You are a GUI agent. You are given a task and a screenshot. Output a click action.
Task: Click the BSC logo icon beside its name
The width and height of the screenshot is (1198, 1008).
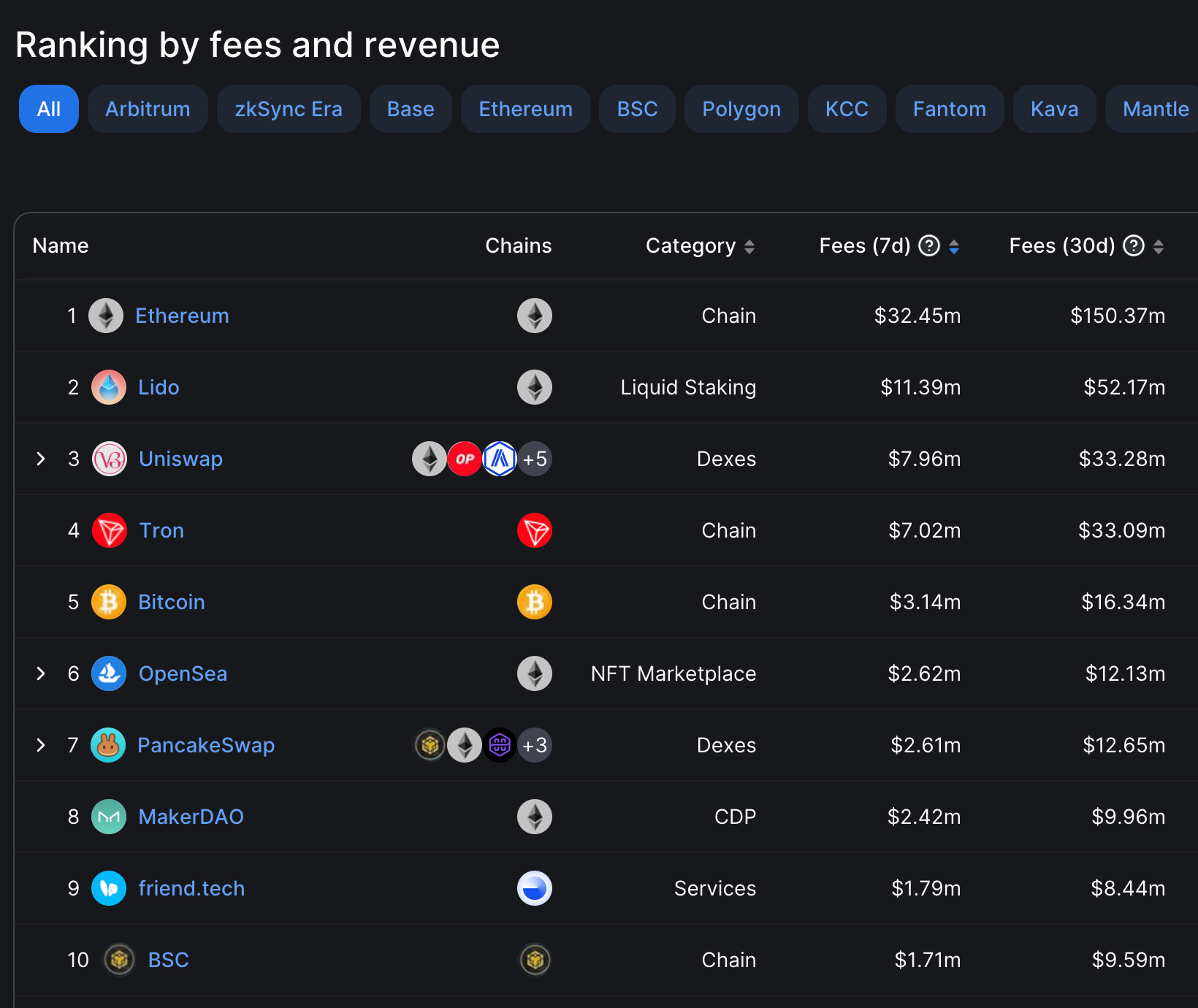[x=119, y=960]
